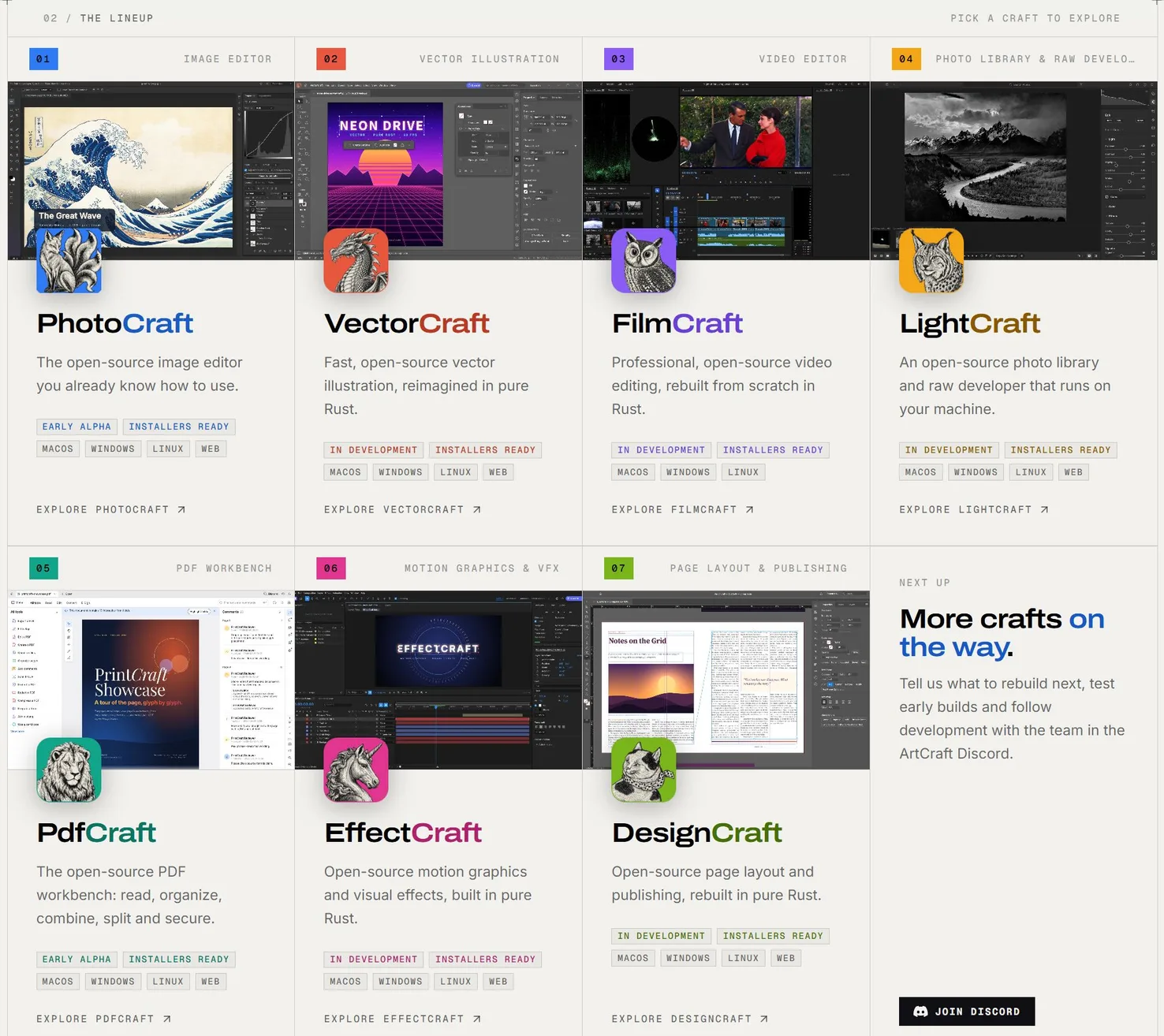Open the VectorCraft Neon Drive screenshot
1164x1036 pixels.
pos(438,170)
